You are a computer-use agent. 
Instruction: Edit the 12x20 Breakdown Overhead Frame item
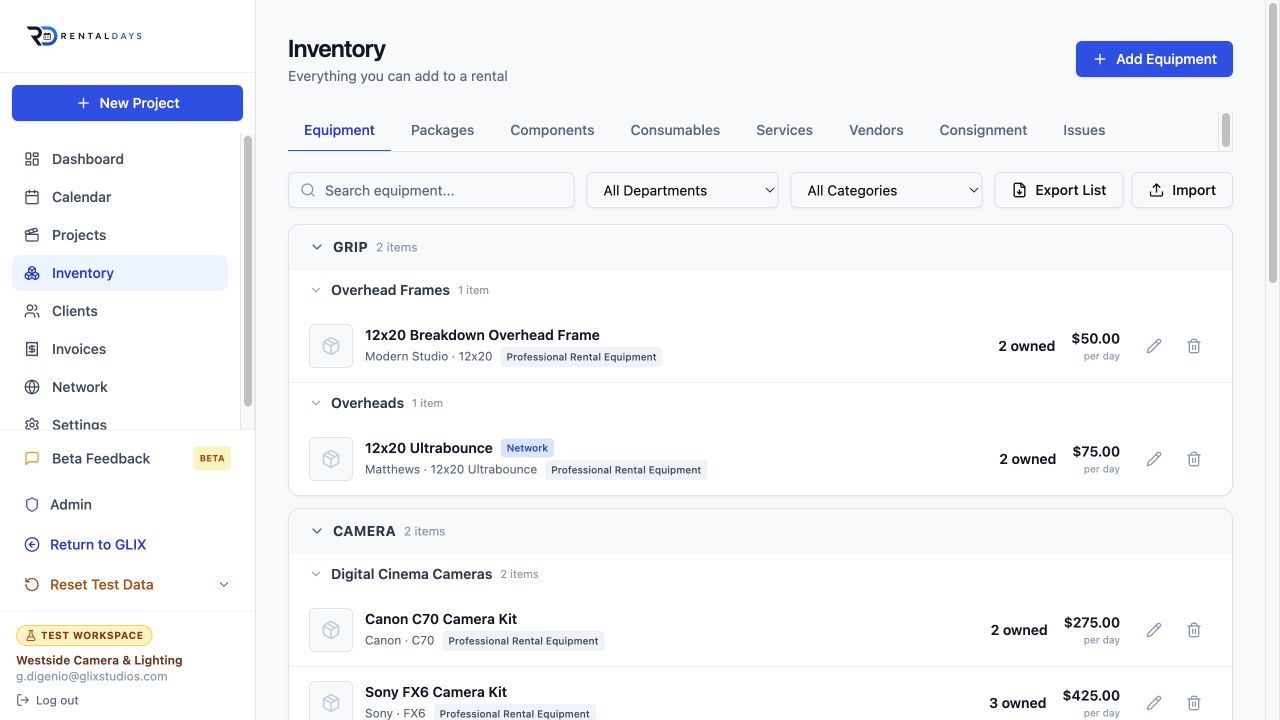coord(1154,346)
